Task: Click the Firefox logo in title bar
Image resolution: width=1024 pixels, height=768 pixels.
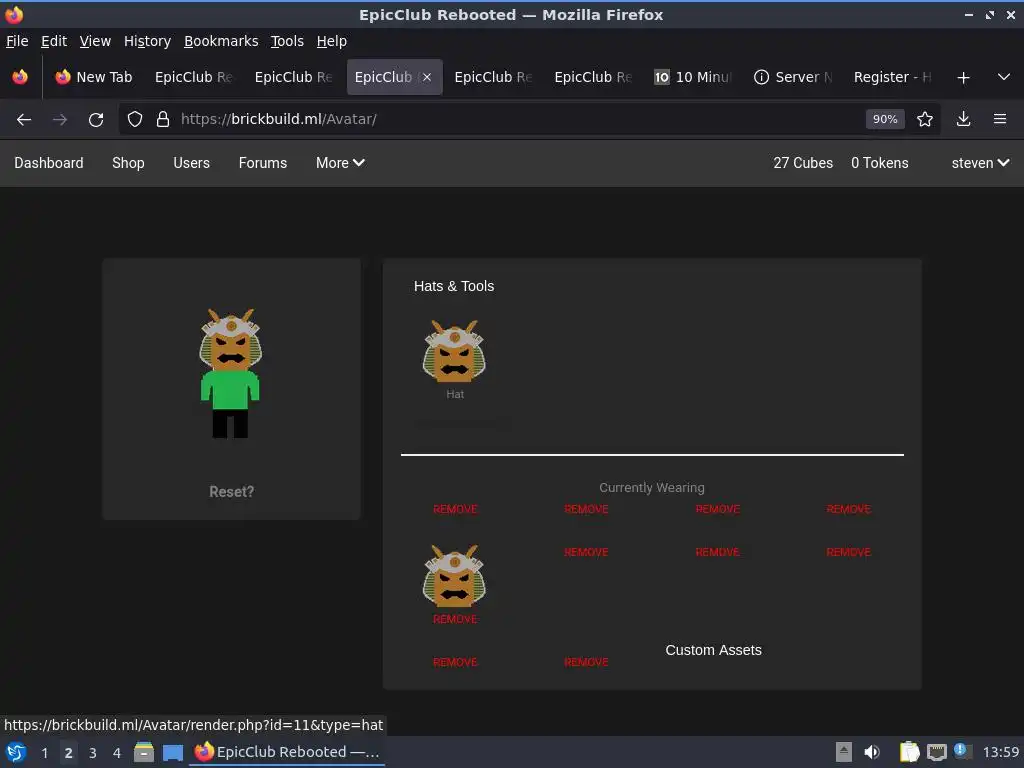Action: pyautogui.click(x=14, y=14)
